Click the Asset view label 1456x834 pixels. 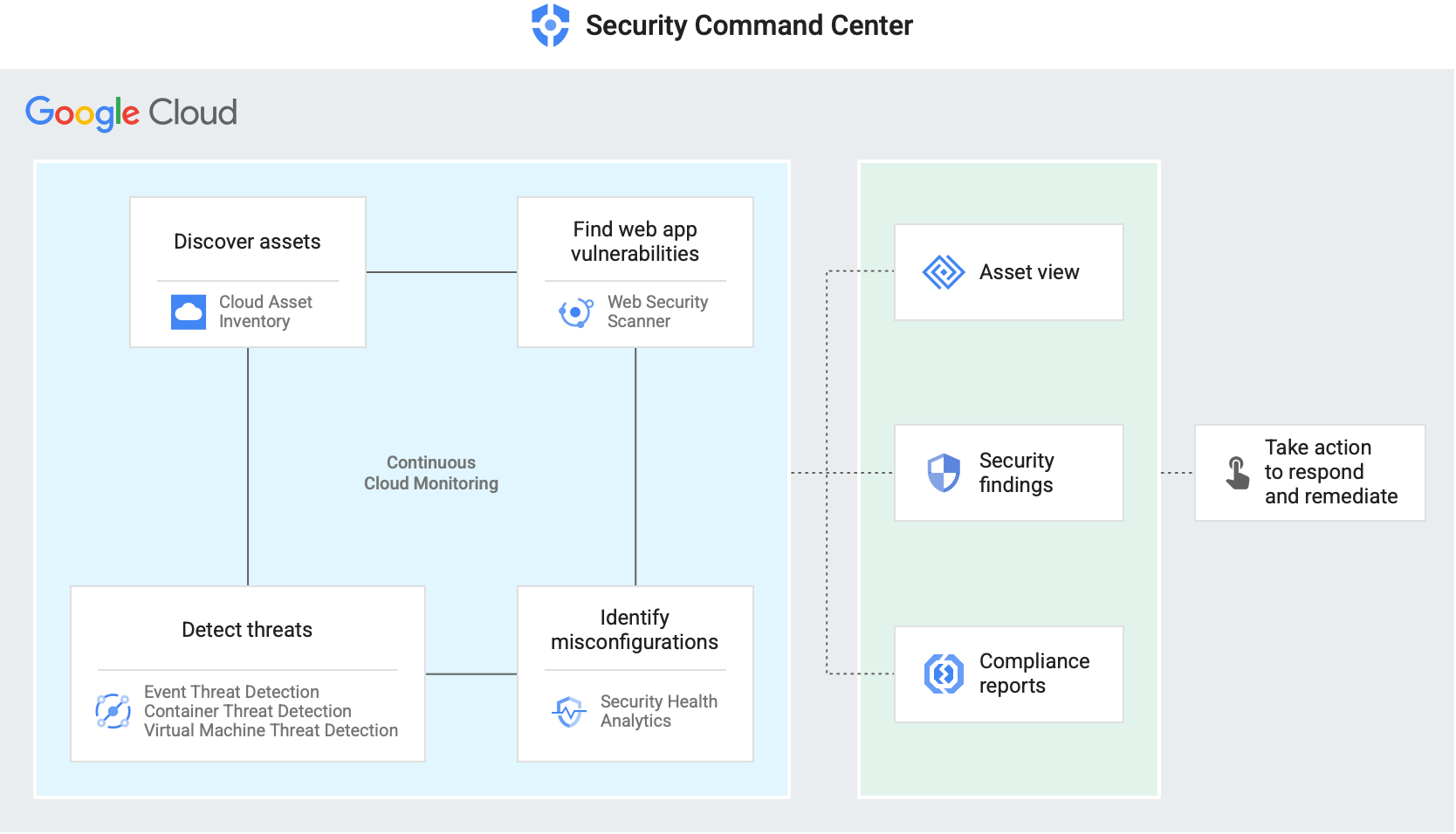(x=1029, y=272)
